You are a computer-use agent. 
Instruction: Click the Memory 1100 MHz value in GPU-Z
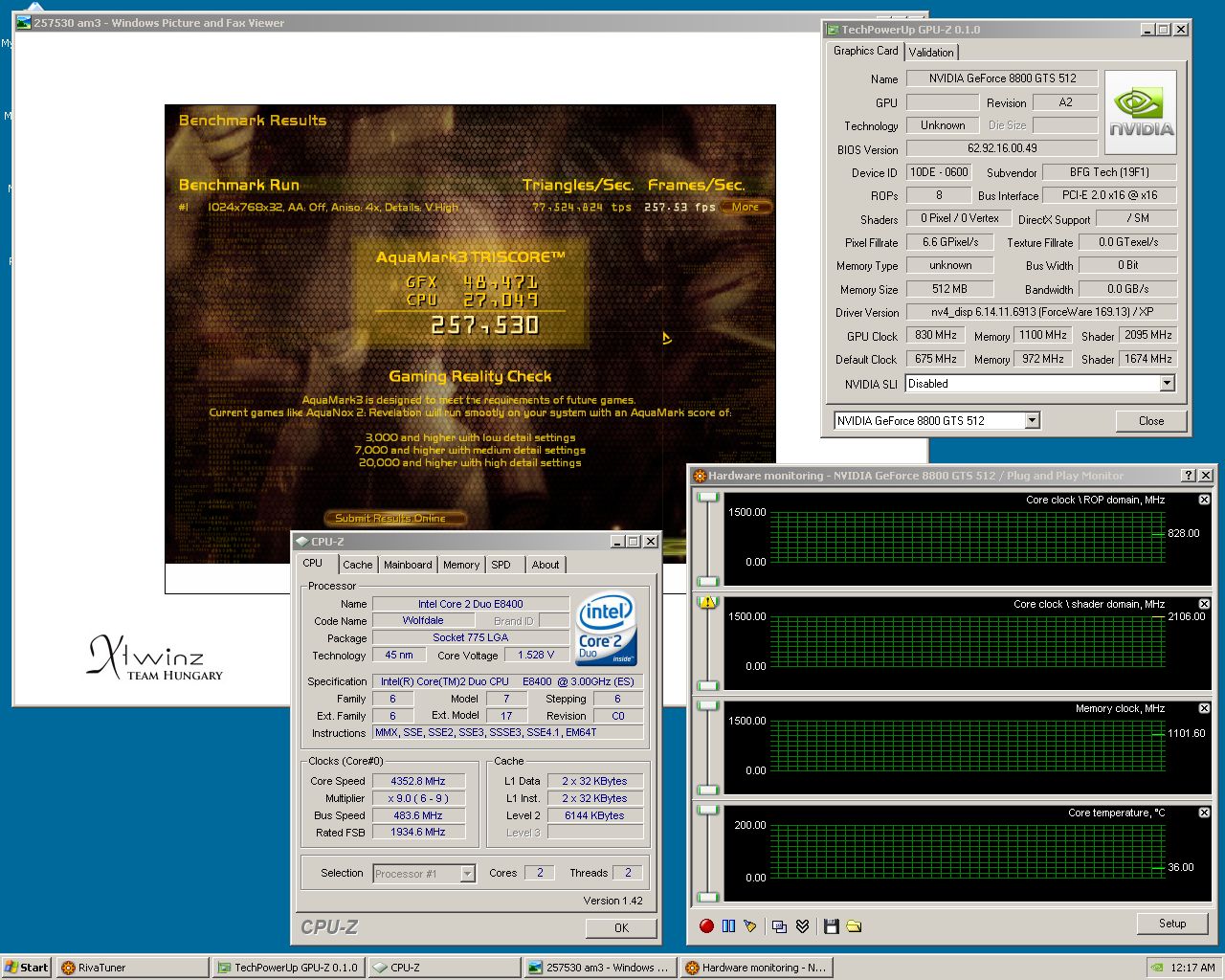click(x=1042, y=335)
